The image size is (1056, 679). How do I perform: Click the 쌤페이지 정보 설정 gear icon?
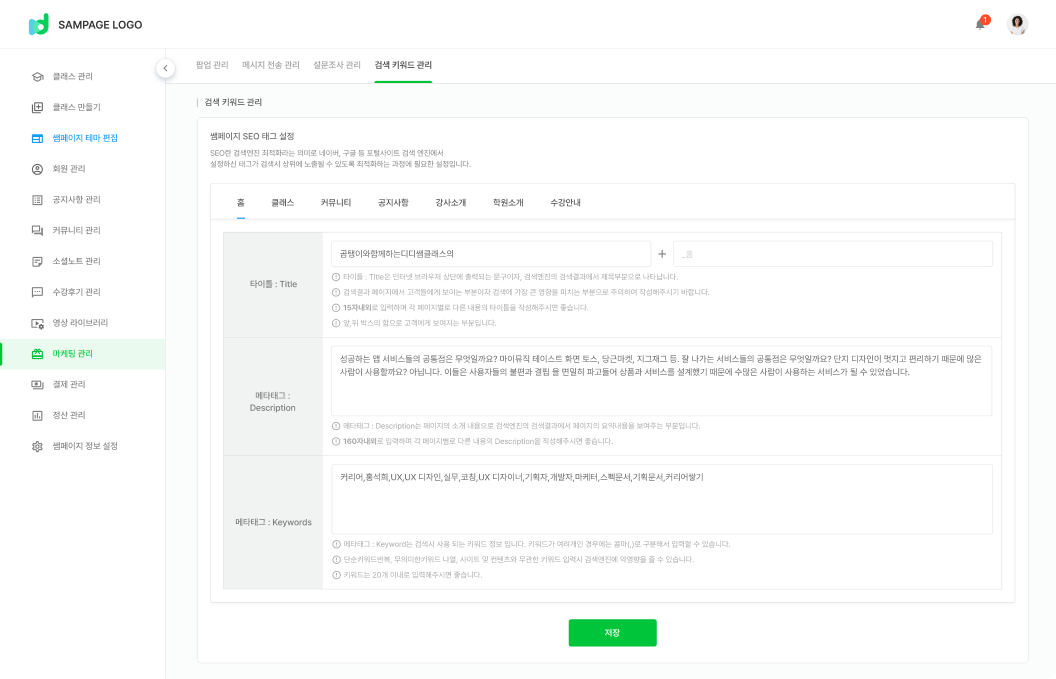pyautogui.click(x=37, y=446)
